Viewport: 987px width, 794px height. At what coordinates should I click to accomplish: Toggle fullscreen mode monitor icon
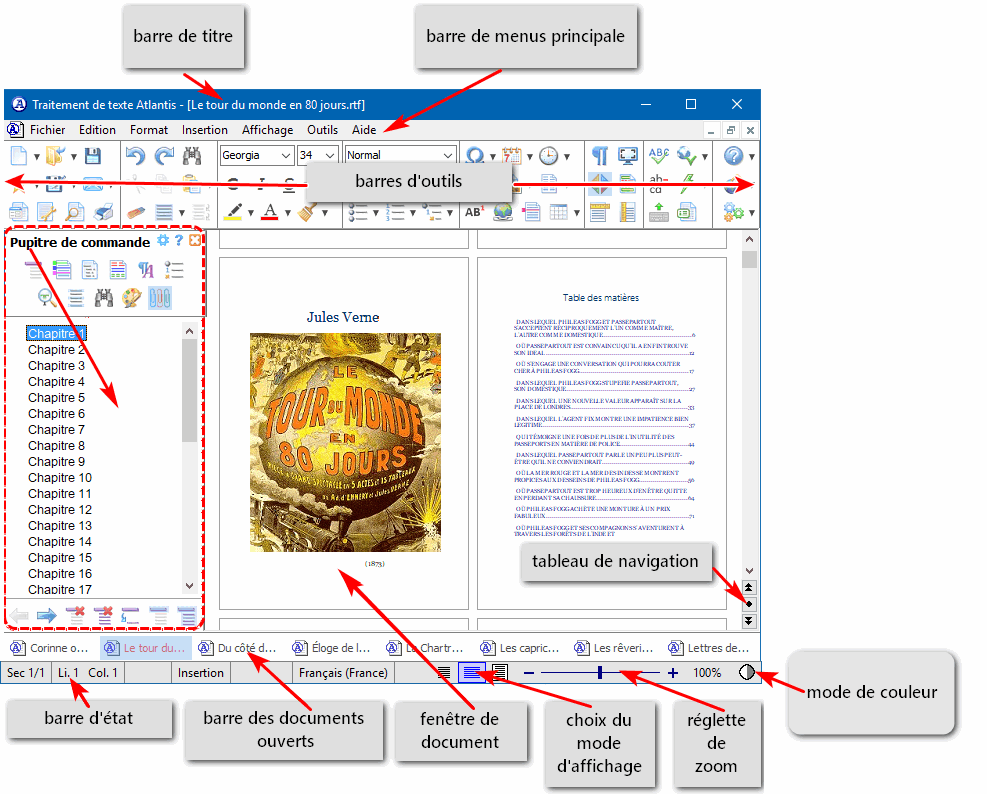pyautogui.click(x=628, y=156)
